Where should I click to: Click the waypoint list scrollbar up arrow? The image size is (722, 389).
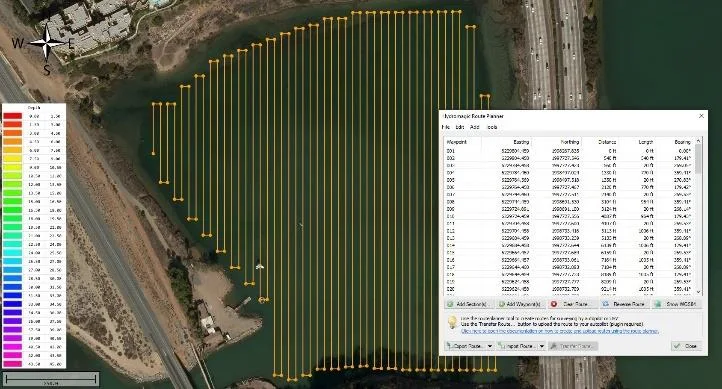(698, 140)
